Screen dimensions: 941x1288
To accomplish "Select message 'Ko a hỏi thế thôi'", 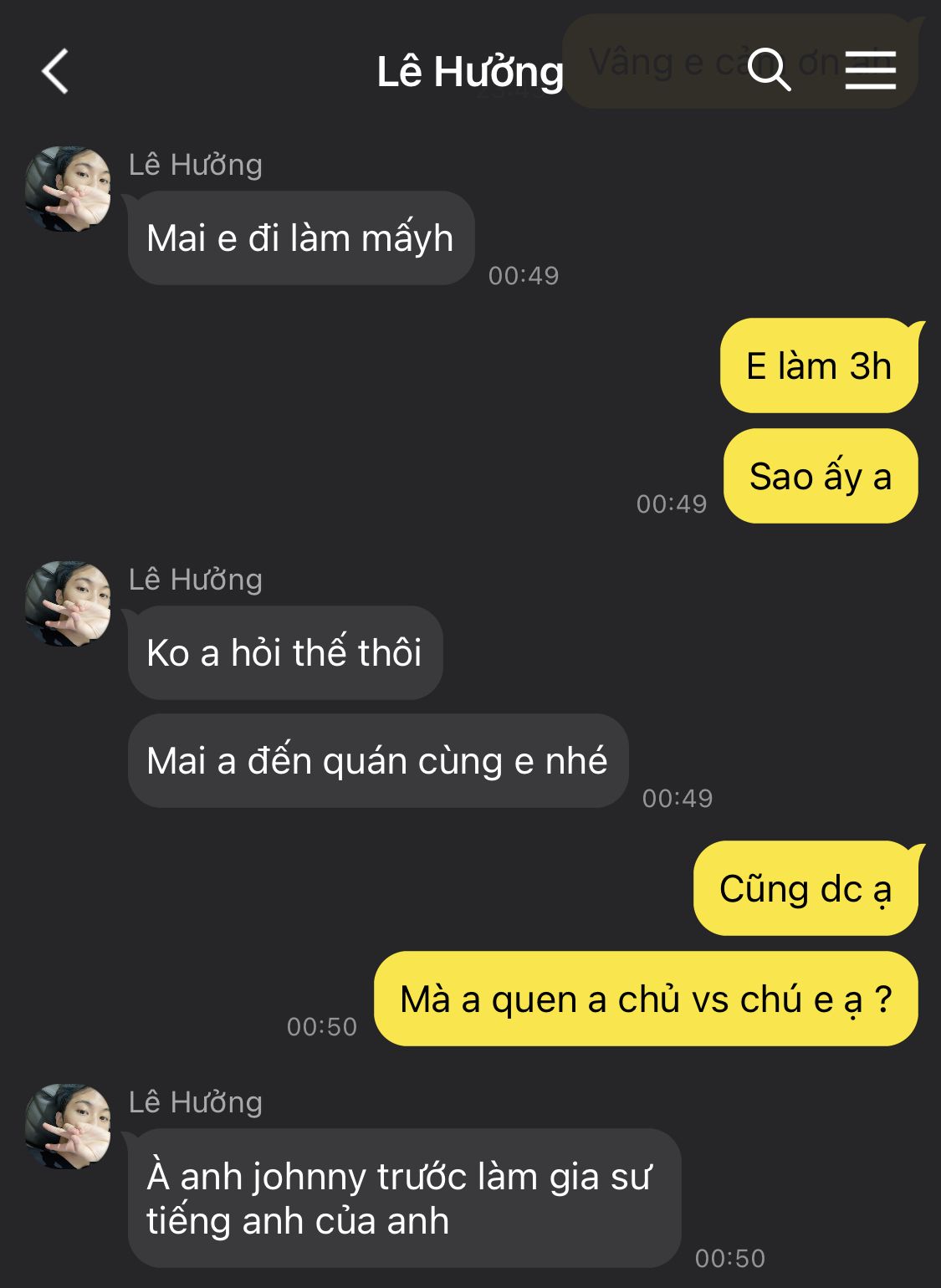I will click(285, 652).
